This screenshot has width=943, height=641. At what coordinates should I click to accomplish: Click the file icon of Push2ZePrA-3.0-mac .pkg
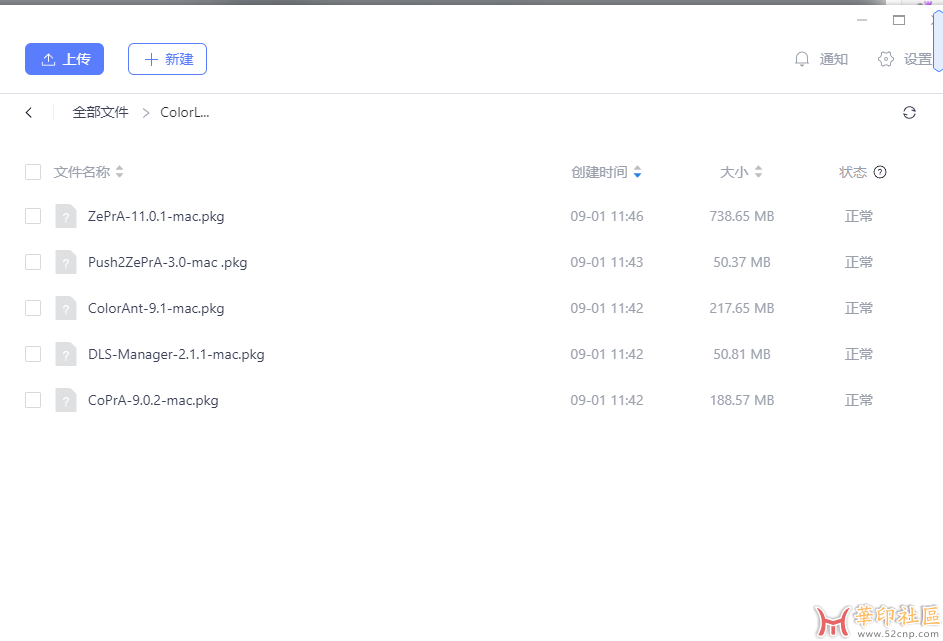[x=66, y=262]
